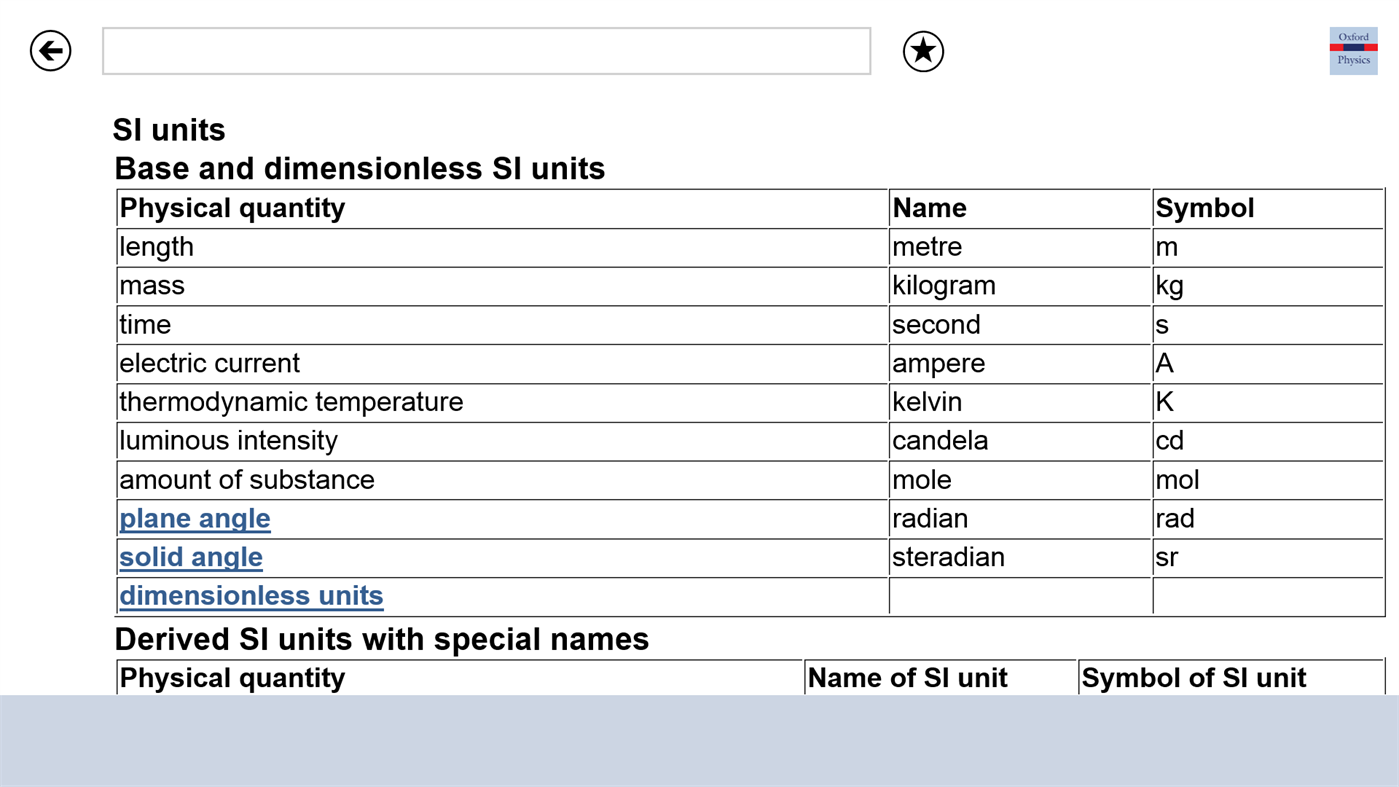Click the Derived SI units heading

[x=381, y=639]
